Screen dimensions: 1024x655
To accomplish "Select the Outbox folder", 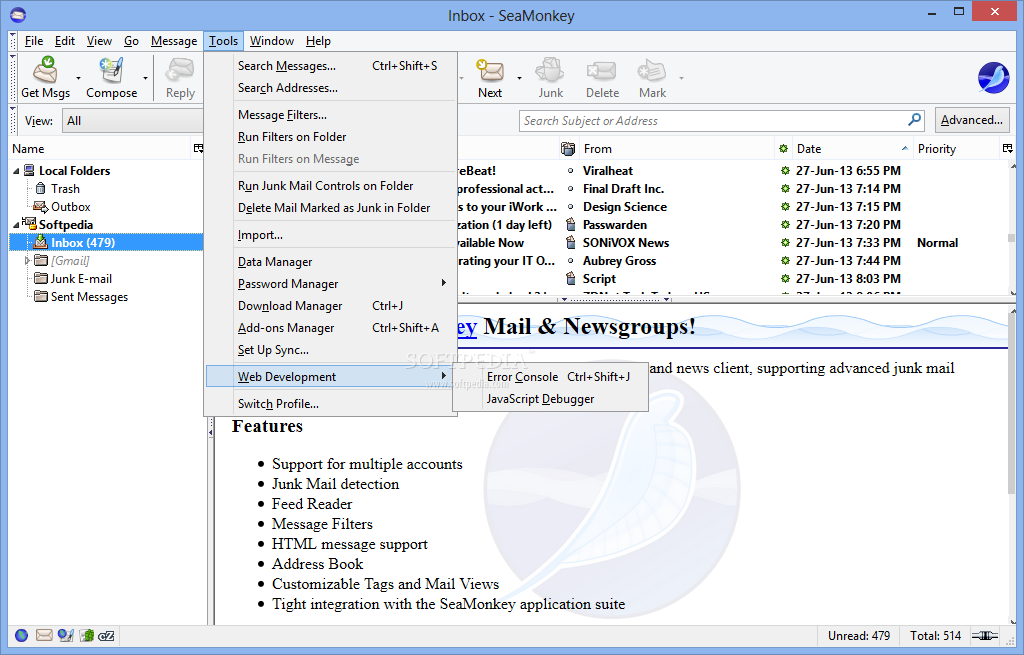I will 71,207.
